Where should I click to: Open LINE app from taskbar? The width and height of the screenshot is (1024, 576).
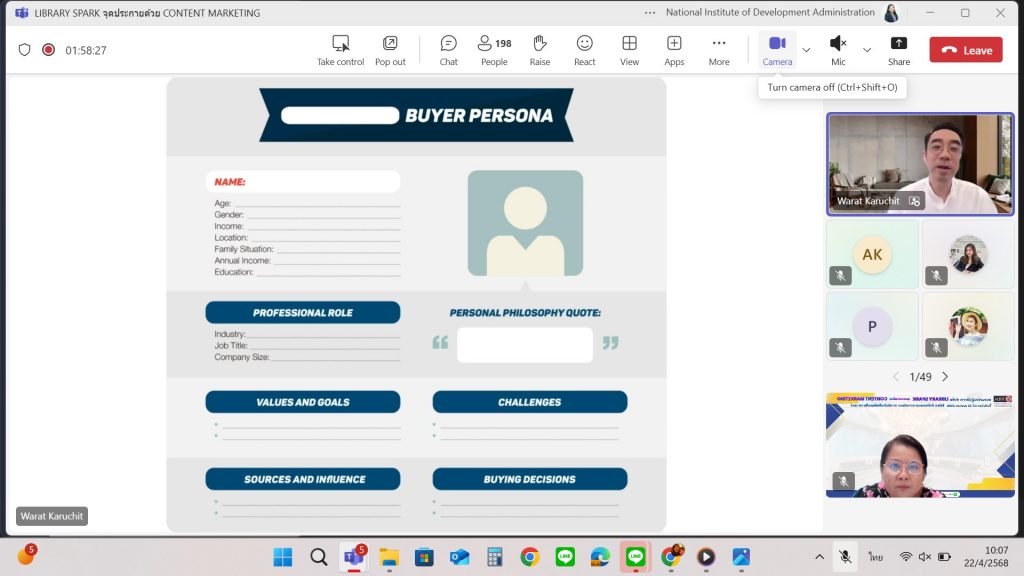565,557
